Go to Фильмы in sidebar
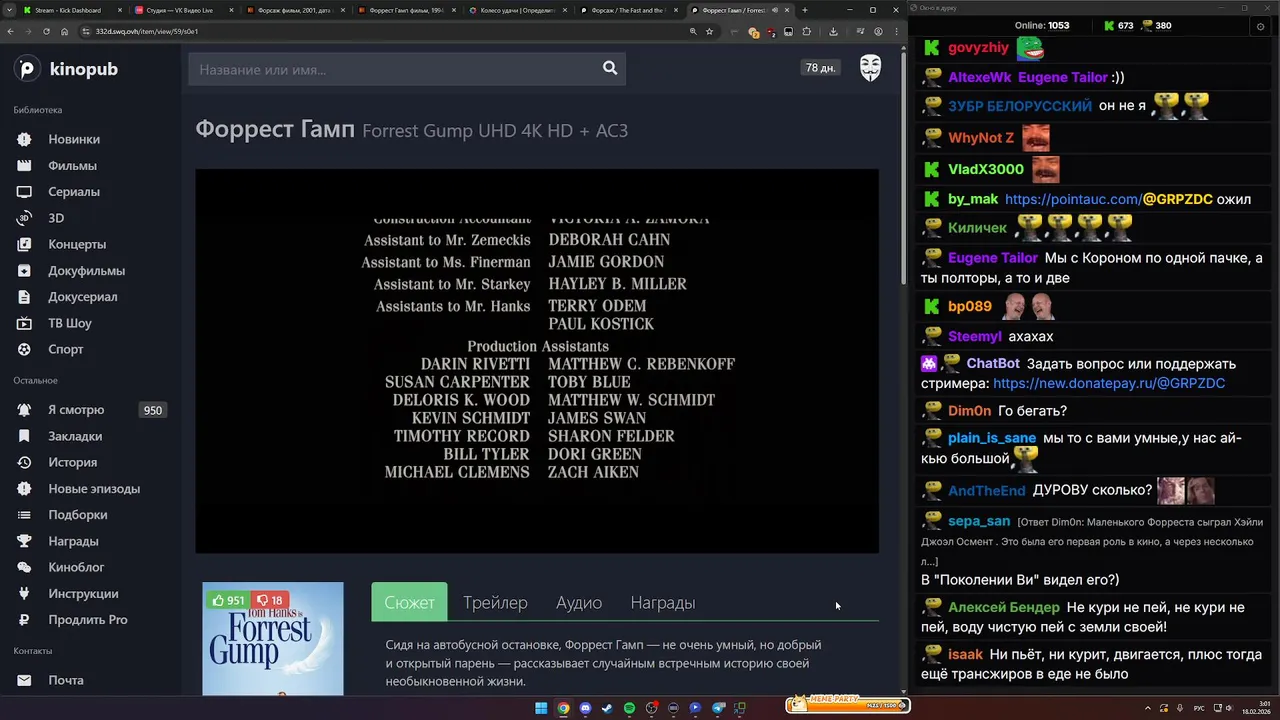Image resolution: width=1280 pixels, height=720 pixels. click(x=72, y=165)
